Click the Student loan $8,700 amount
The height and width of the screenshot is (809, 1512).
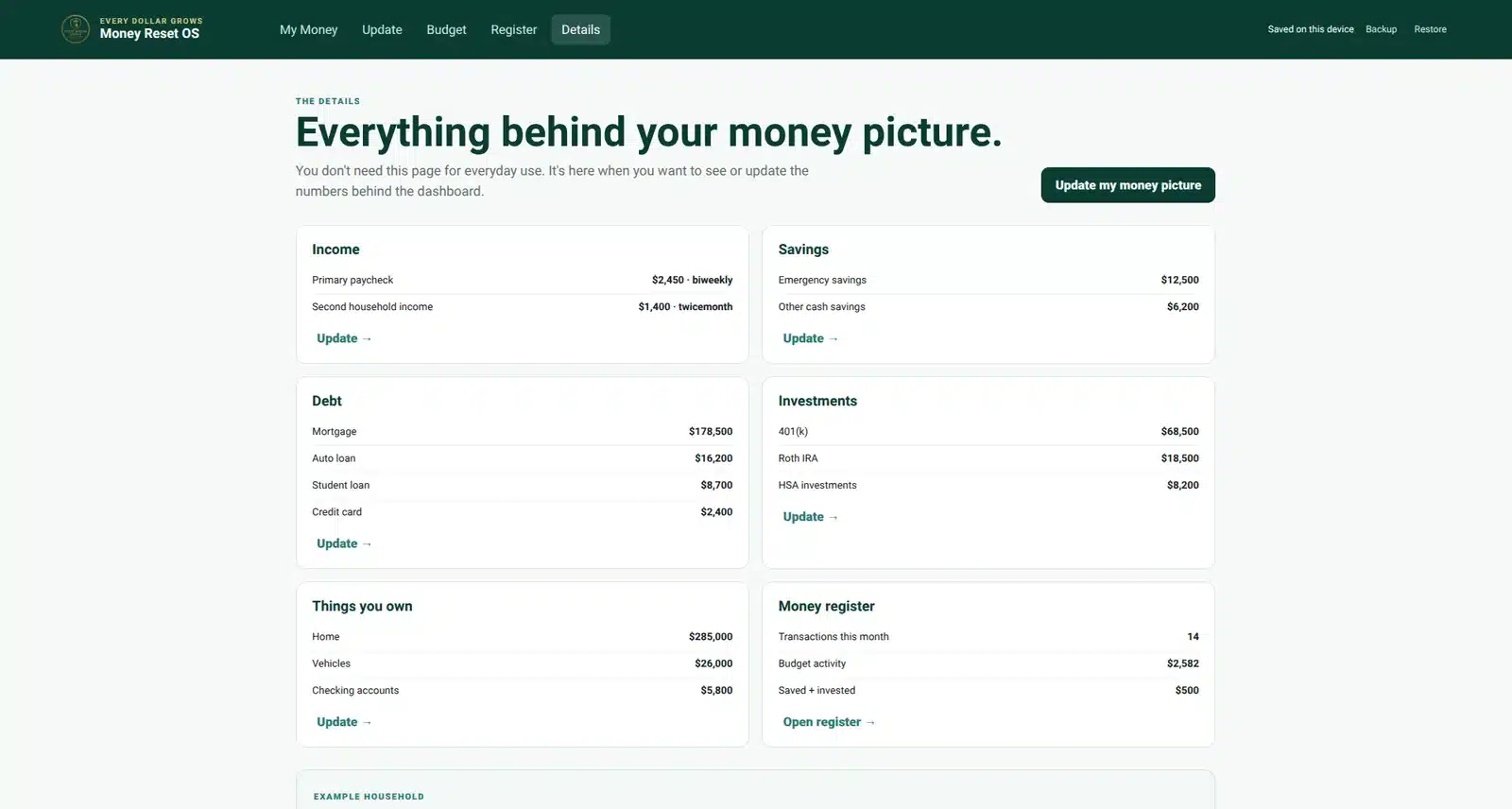click(x=716, y=485)
